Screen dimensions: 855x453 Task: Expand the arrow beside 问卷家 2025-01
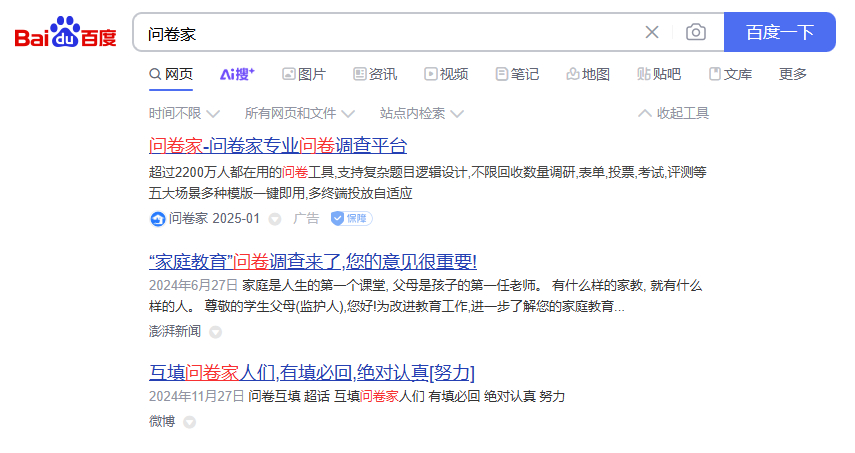tap(275, 219)
